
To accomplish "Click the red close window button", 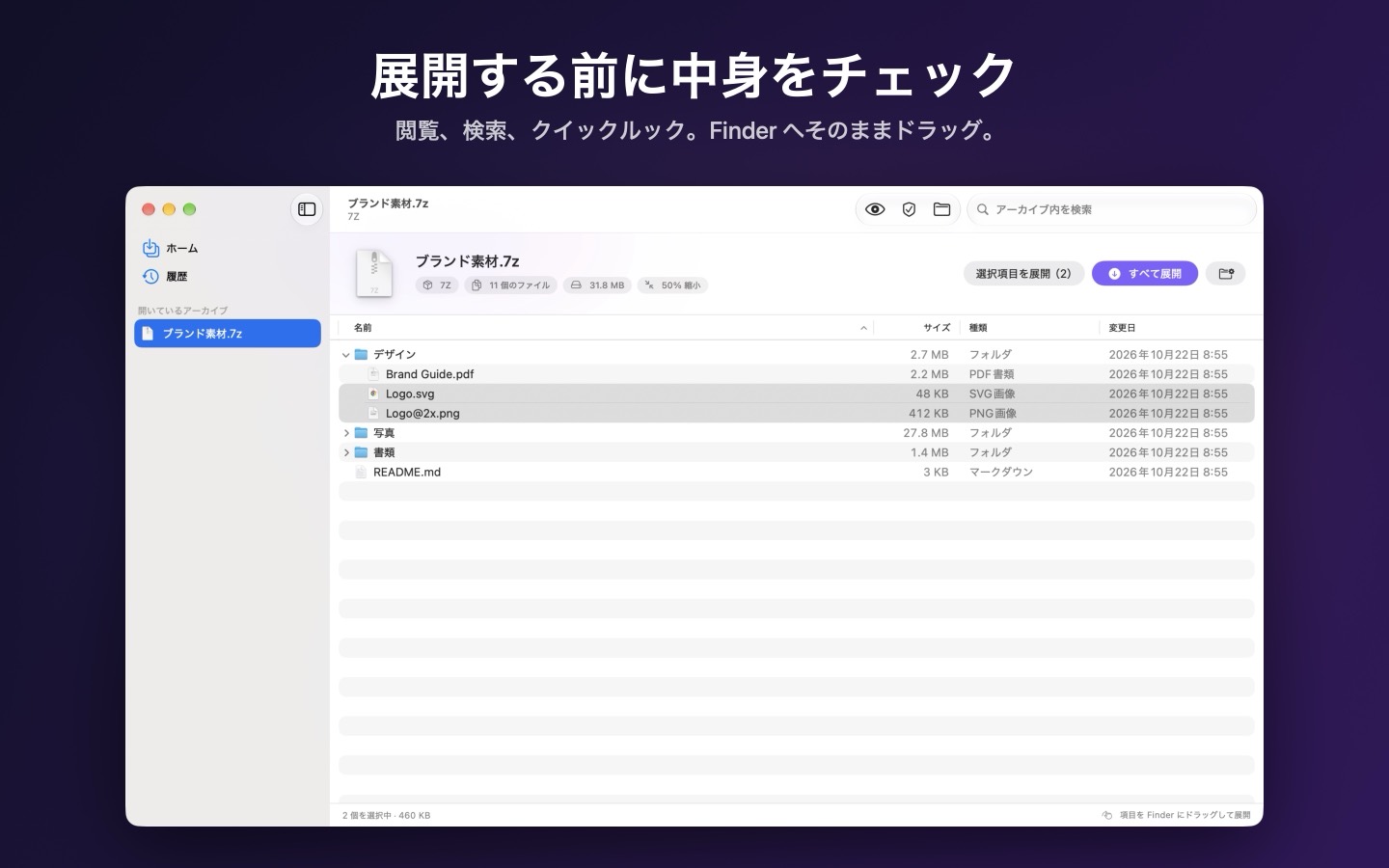I will (x=149, y=209).
